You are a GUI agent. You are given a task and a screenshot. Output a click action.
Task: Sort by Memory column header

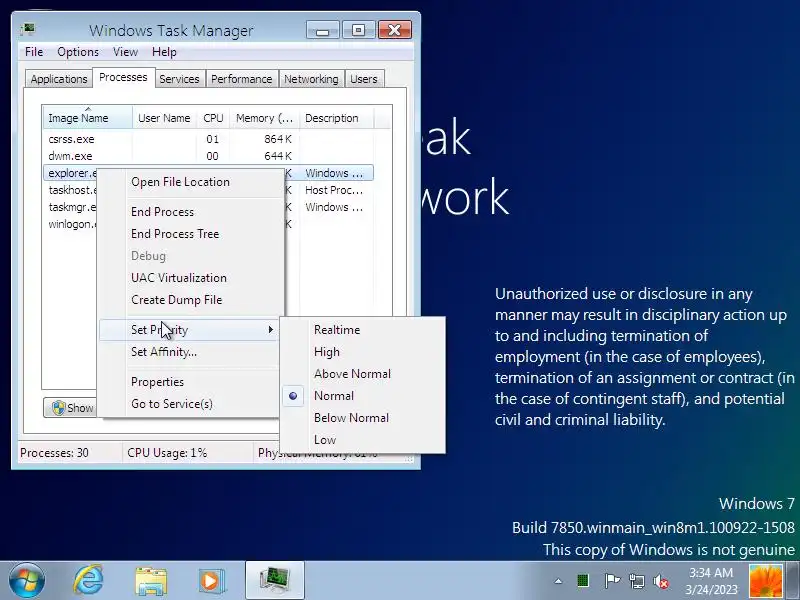(x=264, y=118)
